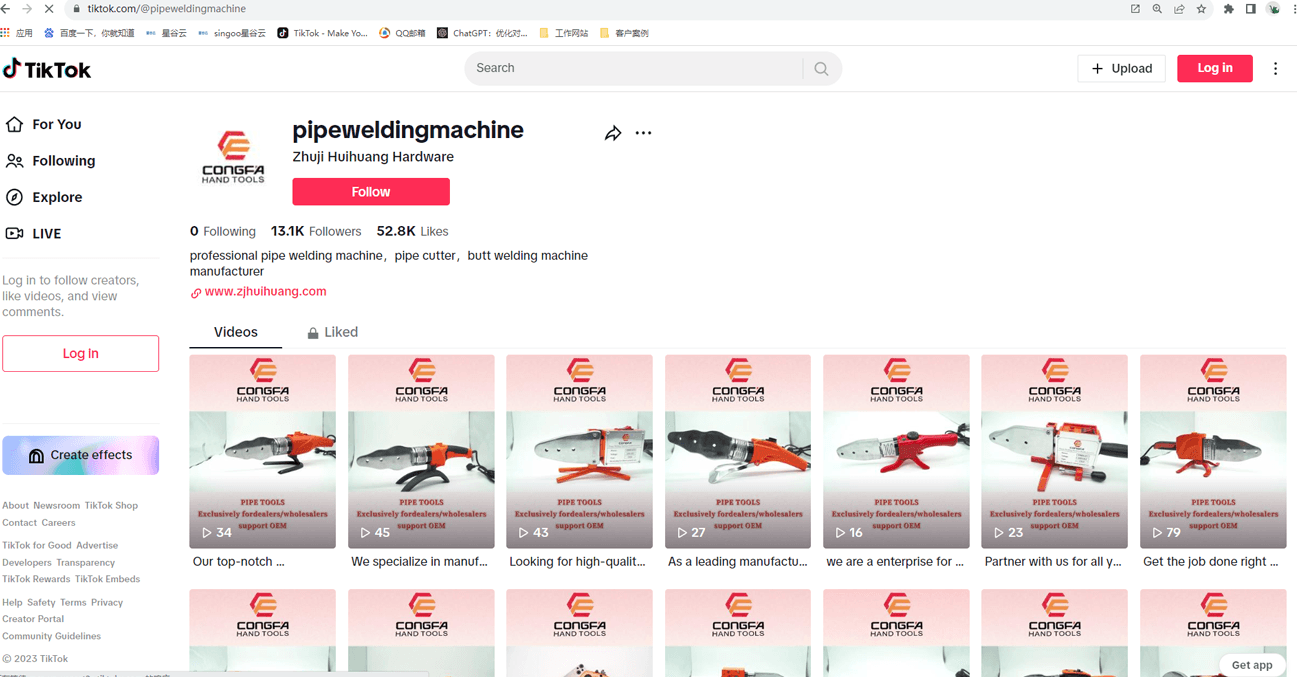Open video titled 'Our top-notch ...'
Screen dimensions: 1297x677
262,451
